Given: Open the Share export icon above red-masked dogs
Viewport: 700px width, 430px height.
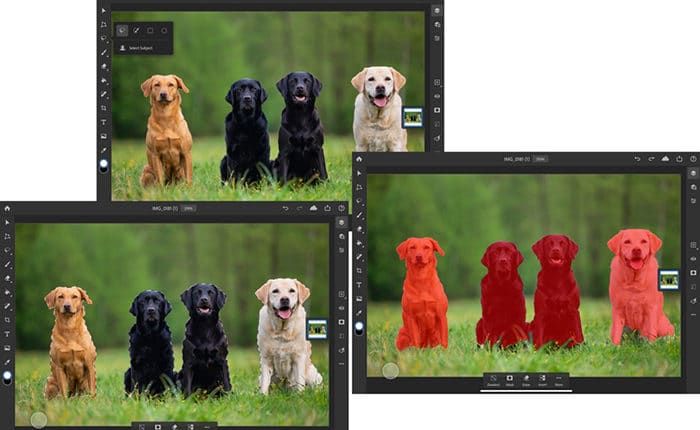Looking at the screenshot, I should point(679,159).
